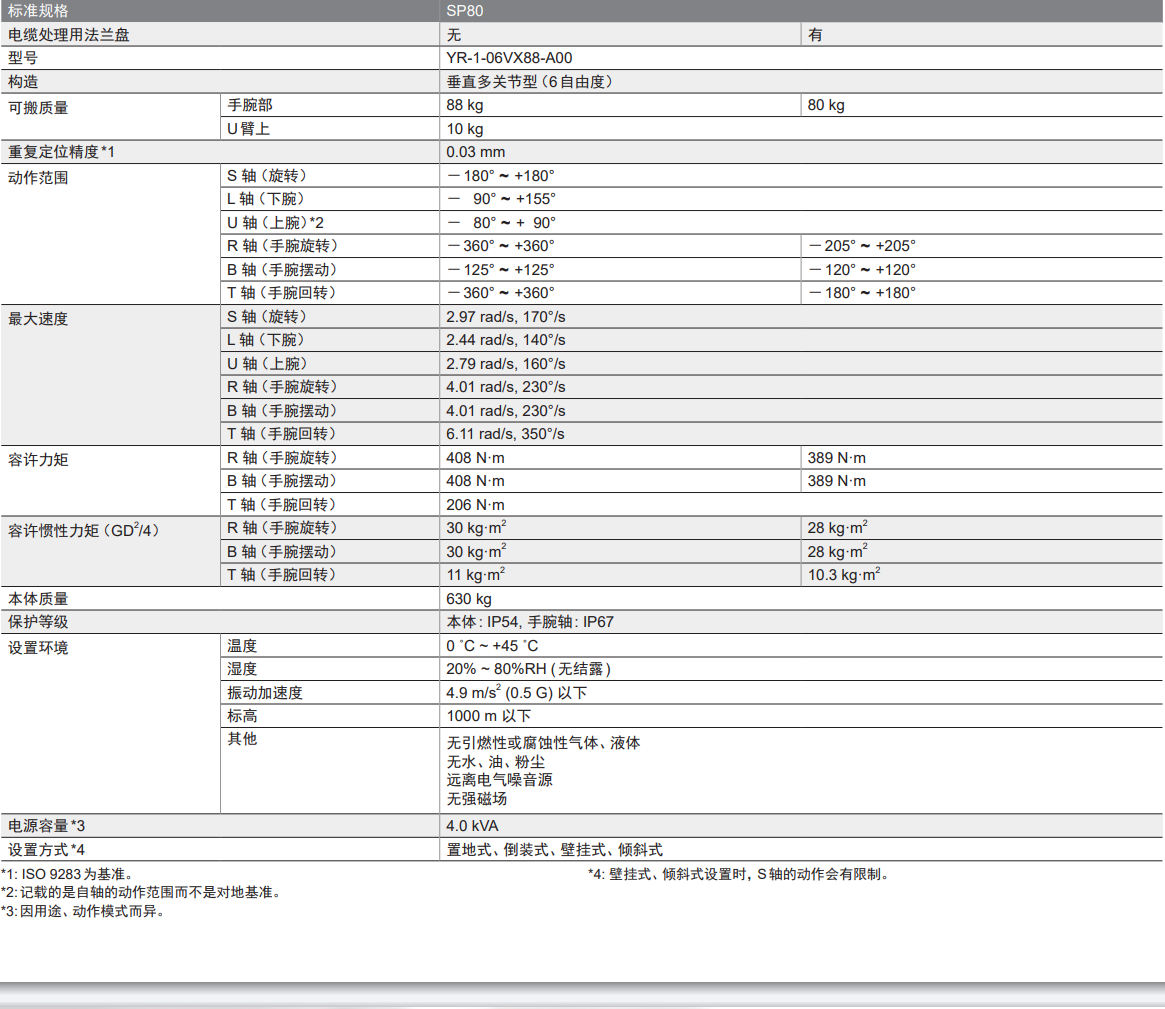Image resolution: width=1165 pixels, height=1009 pixels.
Task: Select the 4.0 kVA power capacity value
Action: 472,826
